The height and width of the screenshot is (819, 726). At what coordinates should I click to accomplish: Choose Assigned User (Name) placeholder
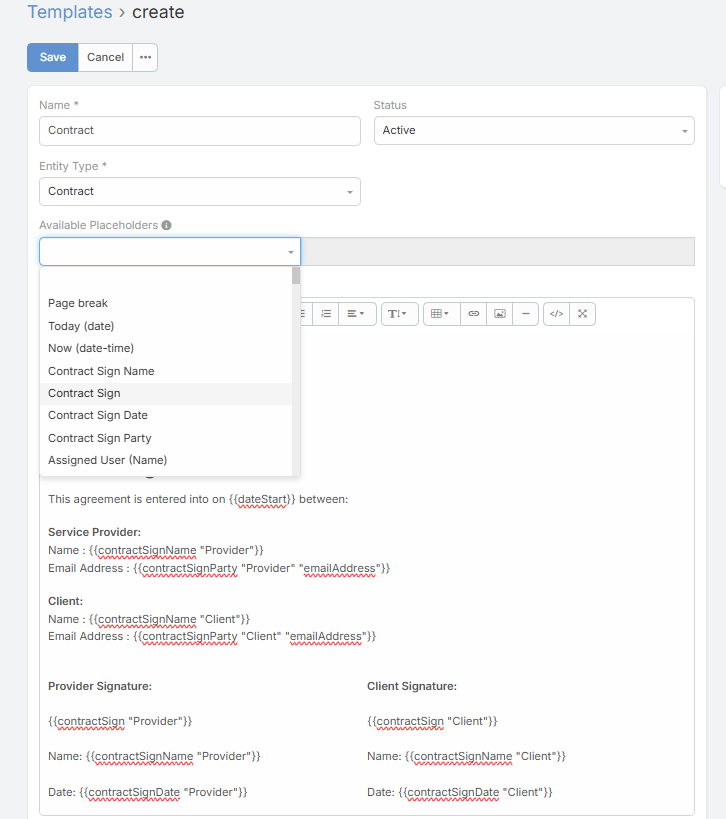[x=107, y=460]
